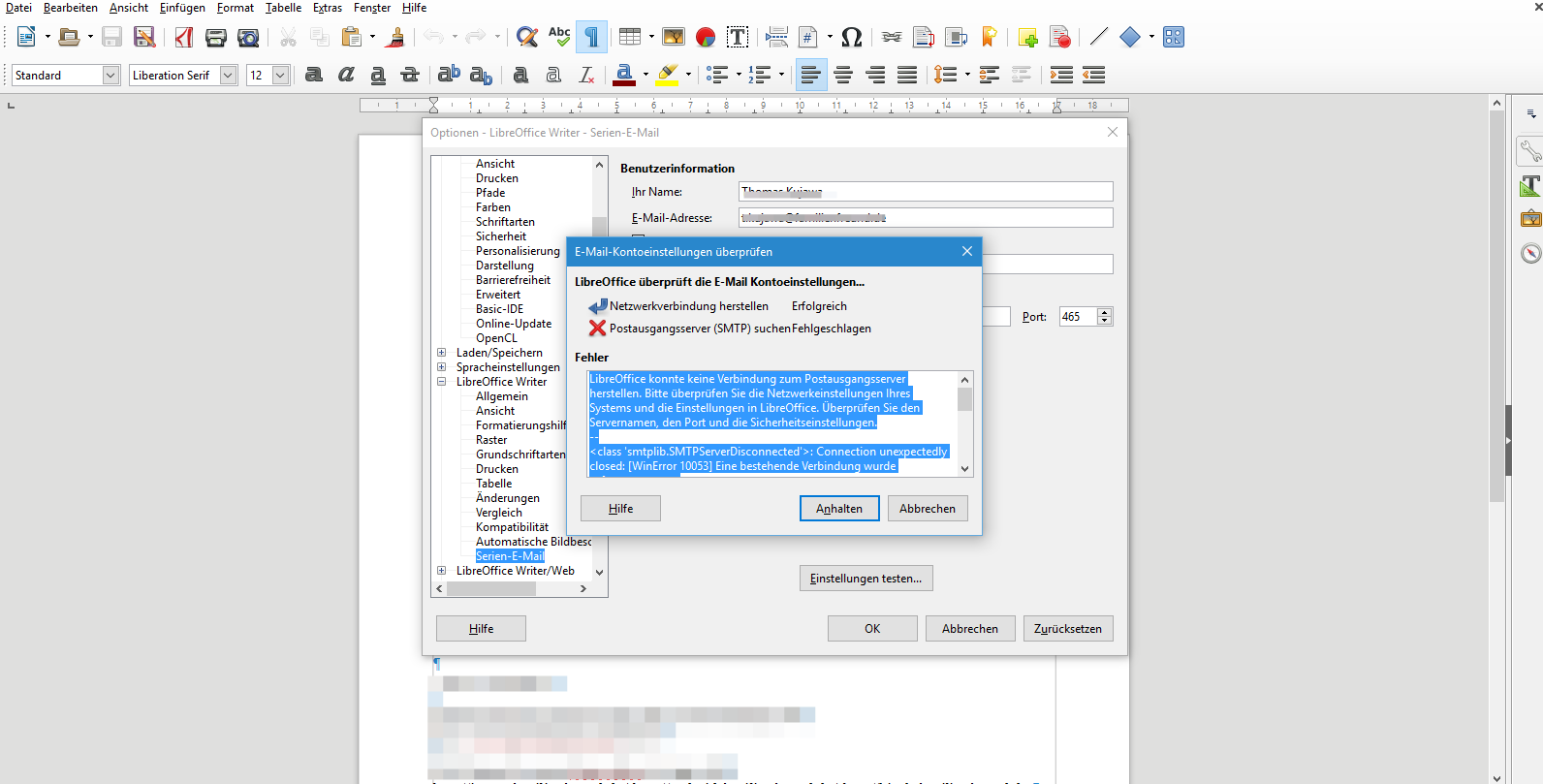This screenshot has height=784, width=1543.
Task: Toggle Align Left paragraph button
Action: pyautogui.click(x=811, y=75)
